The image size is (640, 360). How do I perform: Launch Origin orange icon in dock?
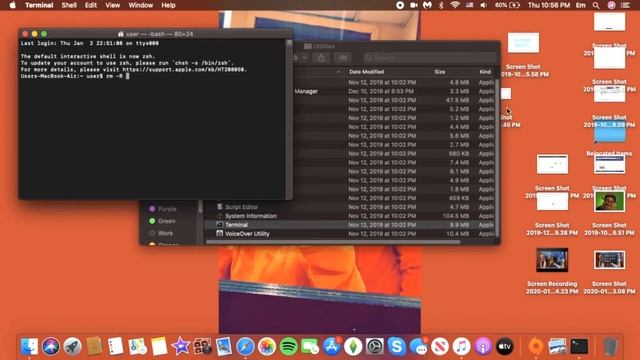click(536, 347)
